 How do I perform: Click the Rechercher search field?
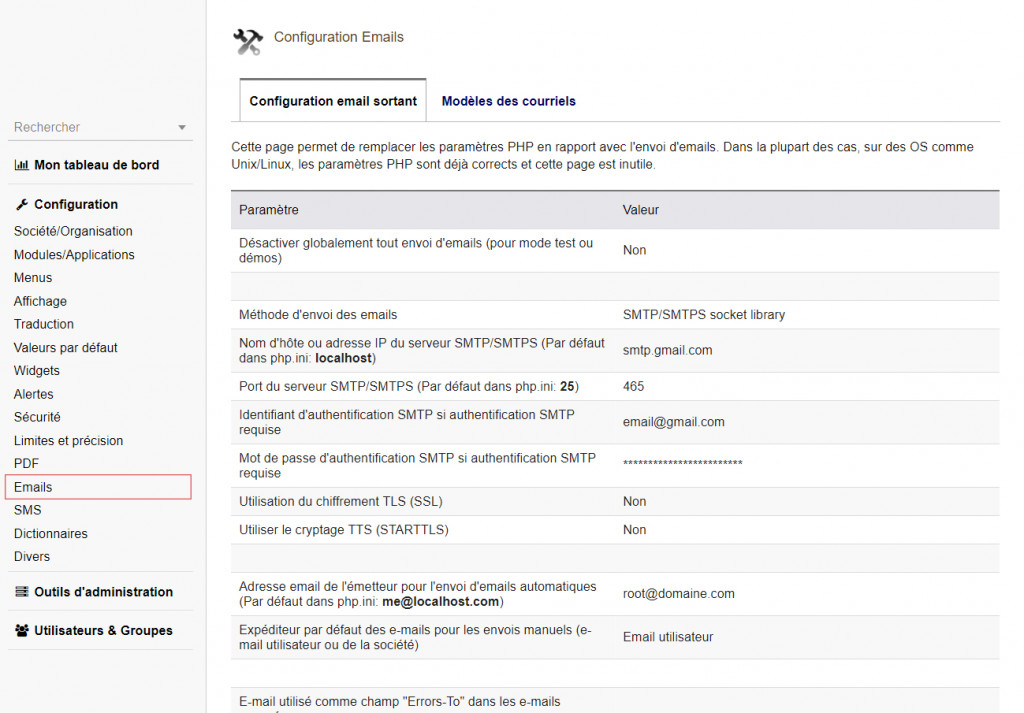[90, 128]
